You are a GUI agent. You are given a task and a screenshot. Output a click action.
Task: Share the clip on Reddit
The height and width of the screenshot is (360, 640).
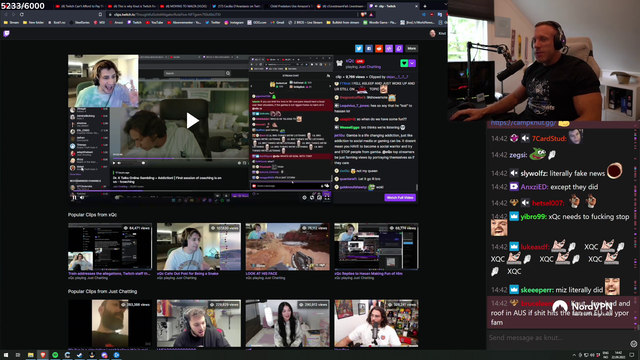(379, 49)
